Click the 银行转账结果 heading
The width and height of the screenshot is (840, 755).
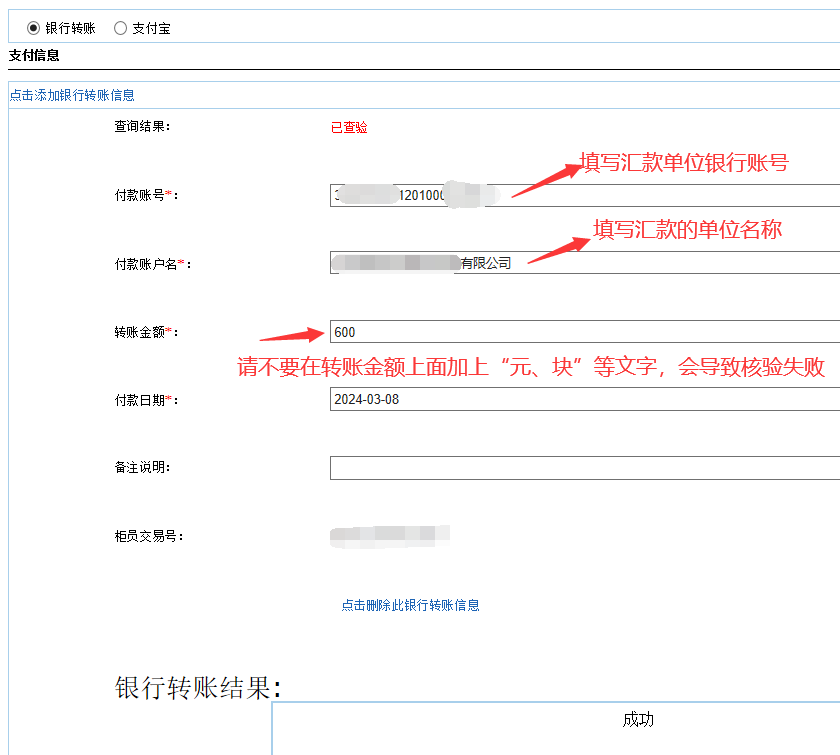pos(199,688)
